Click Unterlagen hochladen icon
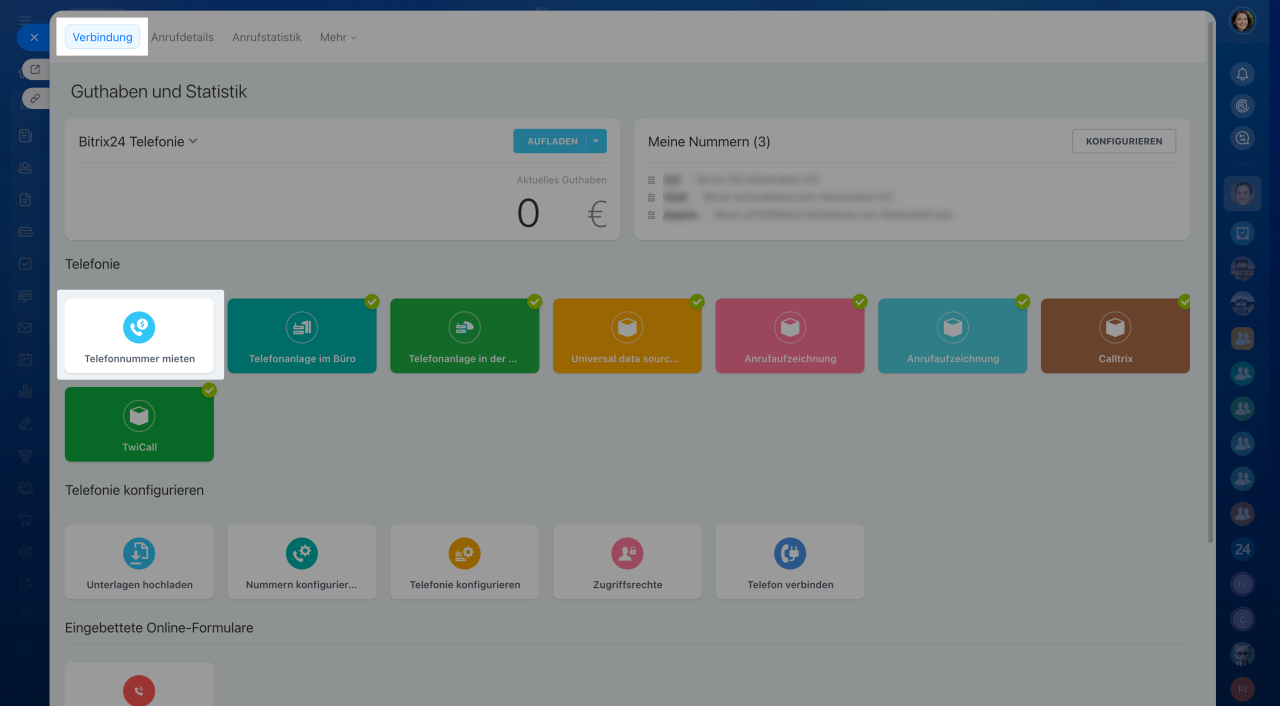The image size is (1280, 706). click(x=139, y=553)
